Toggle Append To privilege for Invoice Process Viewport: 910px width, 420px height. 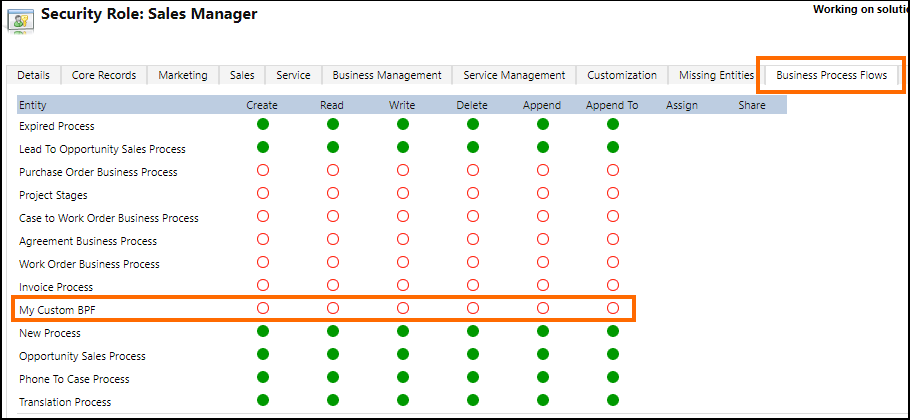(x=613, y=285)
